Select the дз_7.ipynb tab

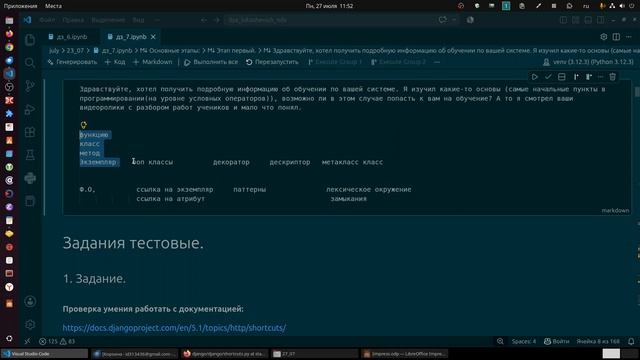click(x=131, y=37)
